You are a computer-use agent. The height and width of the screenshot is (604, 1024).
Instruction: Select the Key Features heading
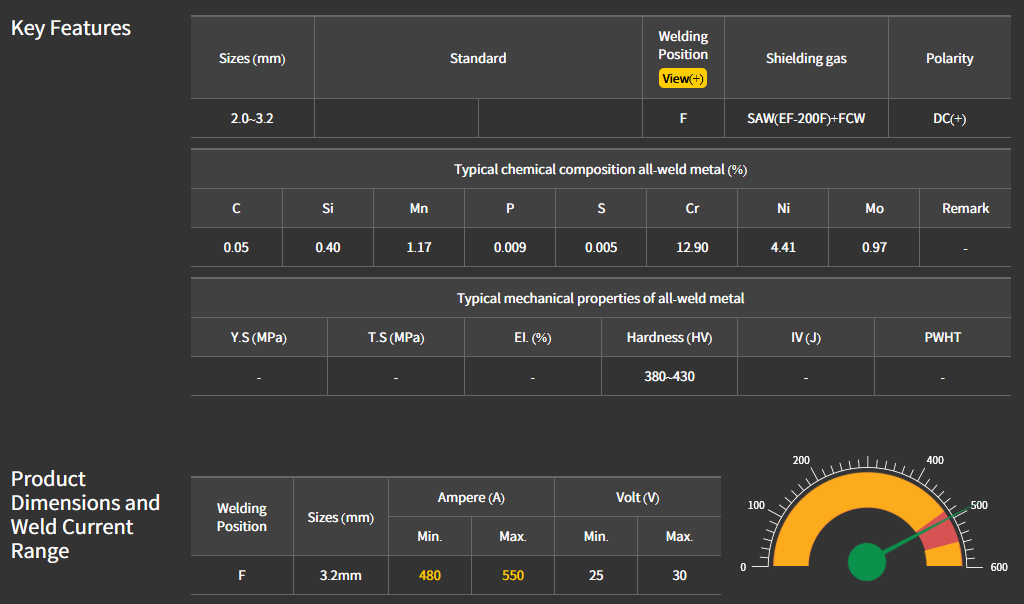click(x=71, y=28)
